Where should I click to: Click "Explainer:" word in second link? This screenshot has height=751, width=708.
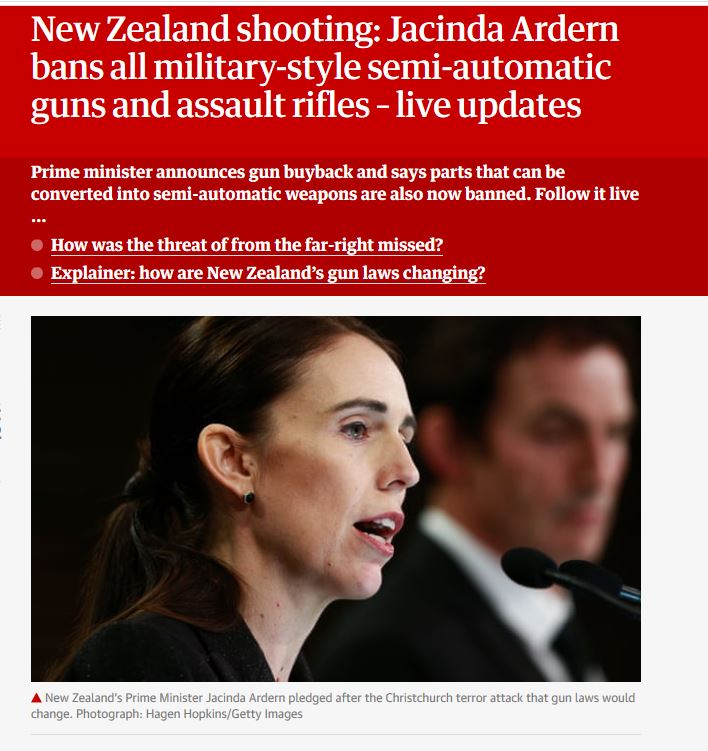93,273
